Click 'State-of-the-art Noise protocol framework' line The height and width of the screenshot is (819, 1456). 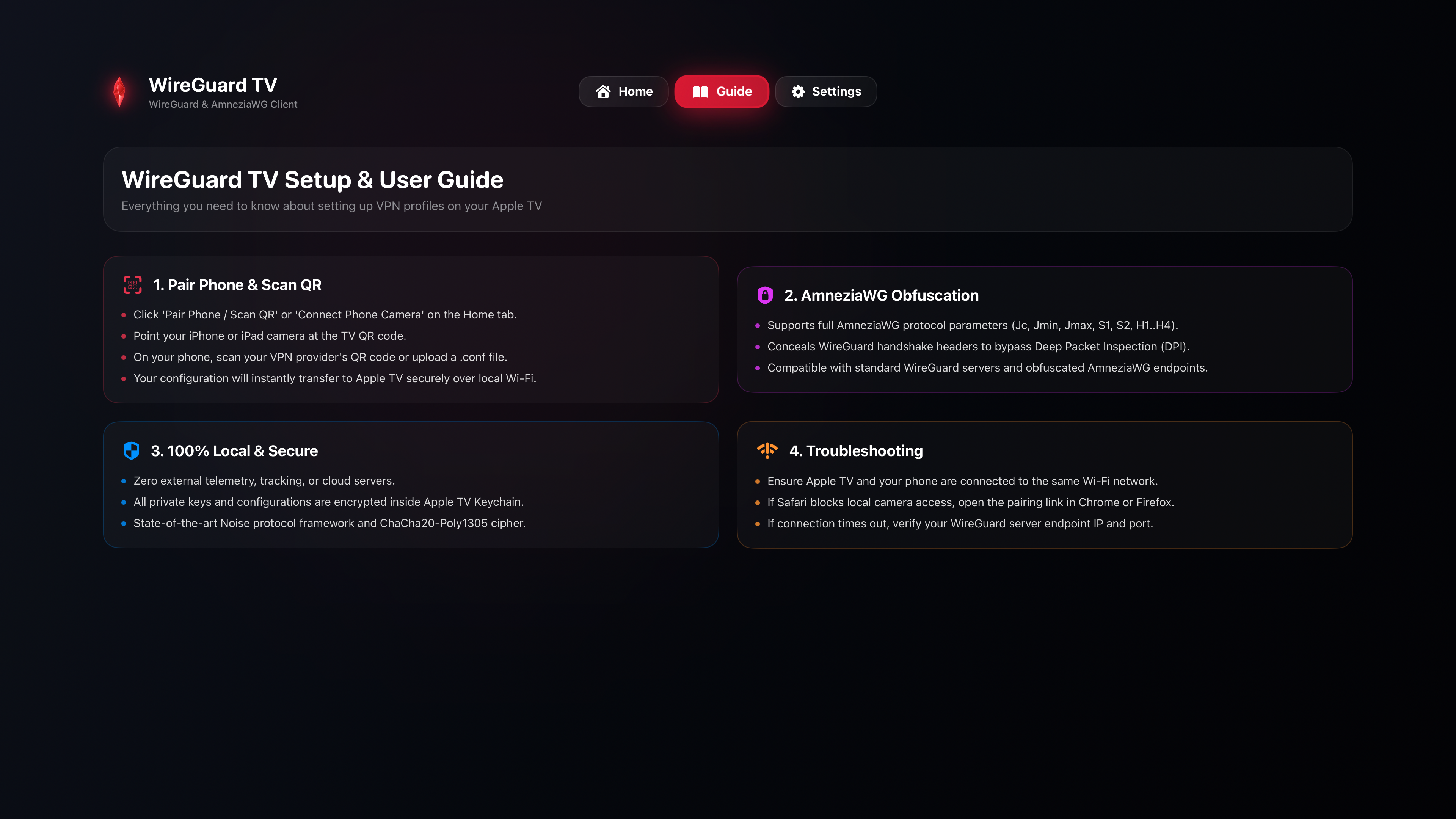pos(329,523)
